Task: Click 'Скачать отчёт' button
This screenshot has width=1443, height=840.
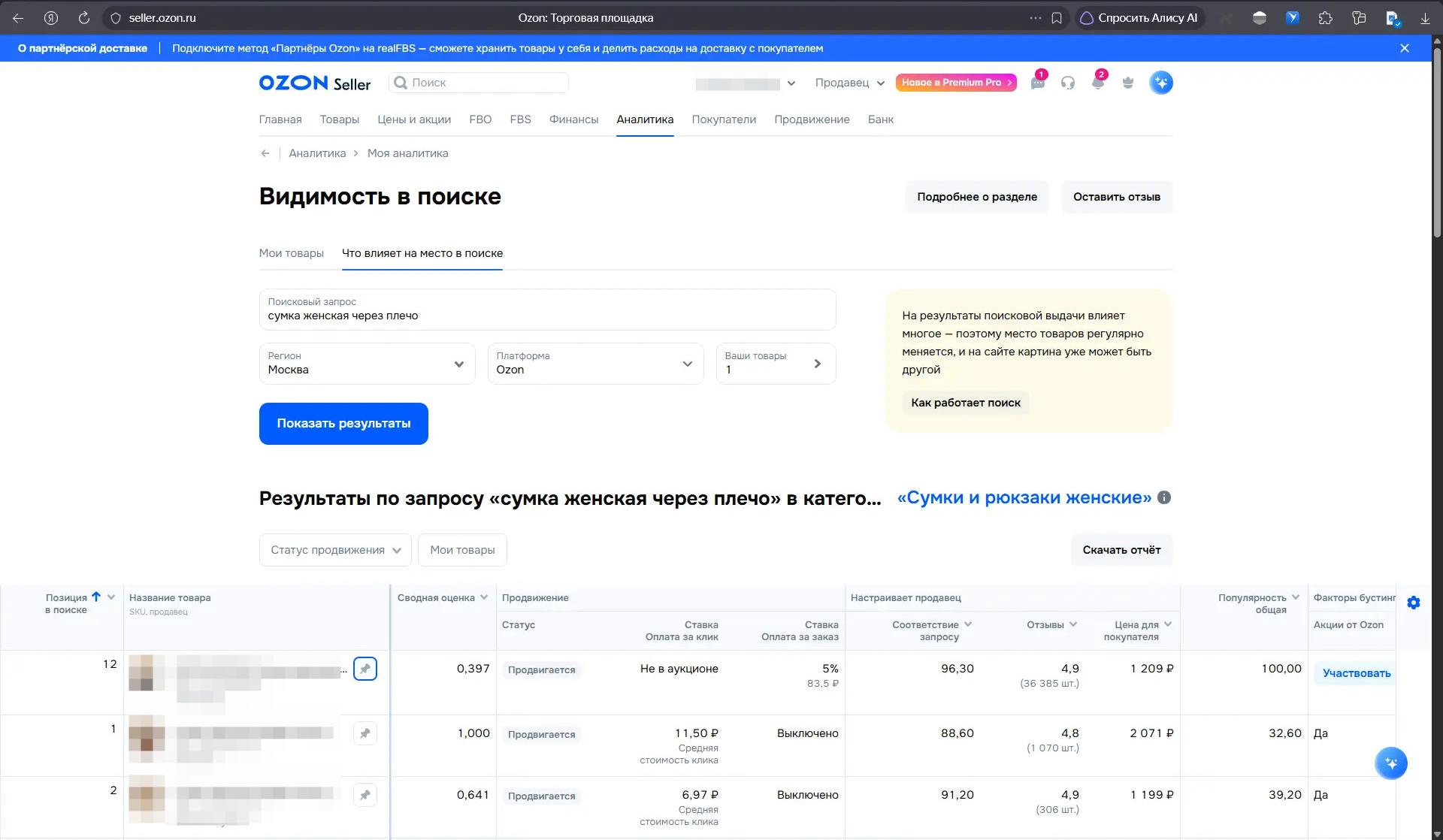Action: click(x=1122, y=550)
